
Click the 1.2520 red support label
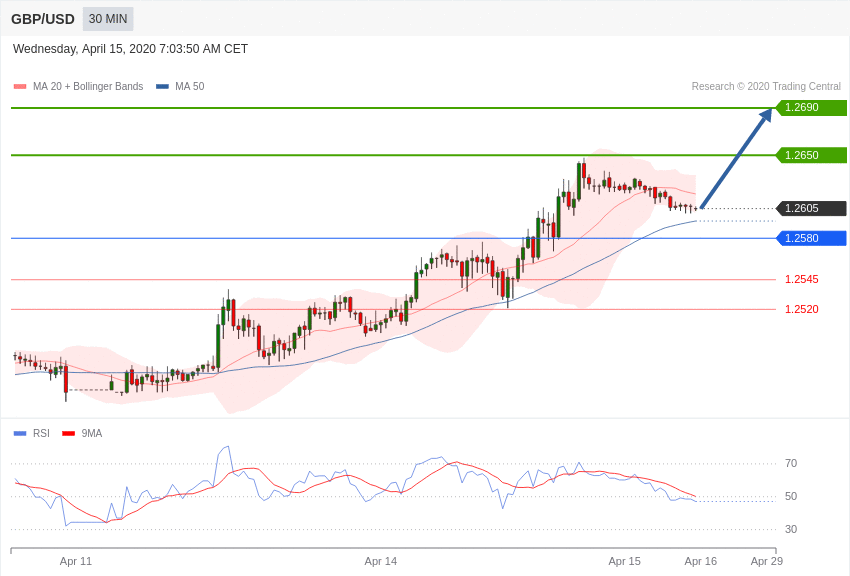point(802,309)
